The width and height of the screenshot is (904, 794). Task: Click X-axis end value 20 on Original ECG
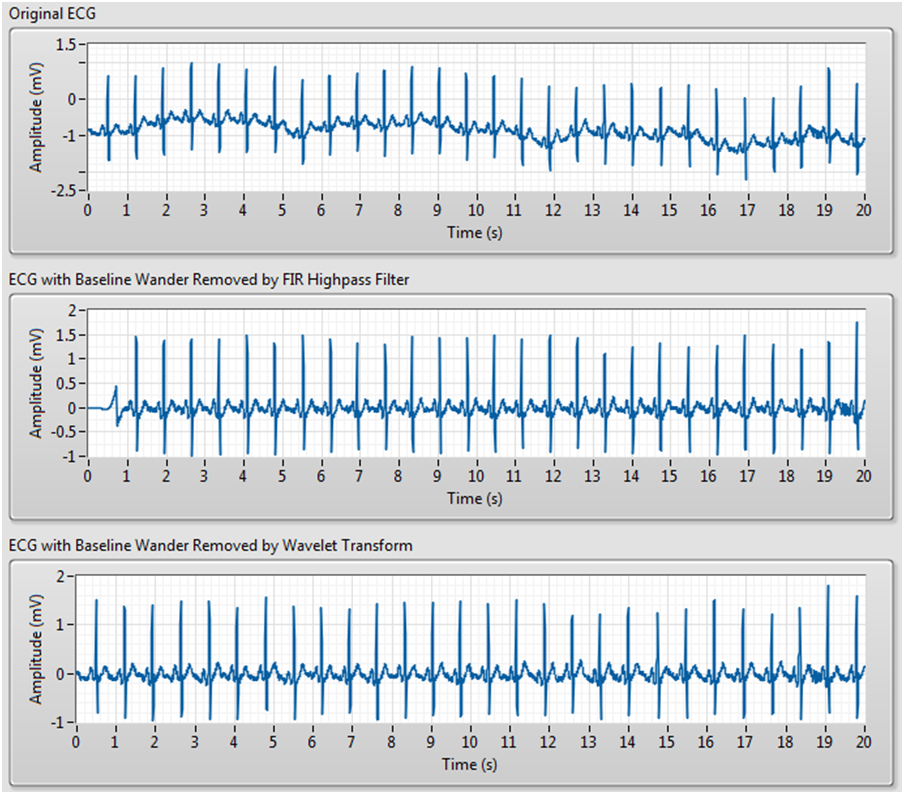pyautogui.click(x=863, y=211)
